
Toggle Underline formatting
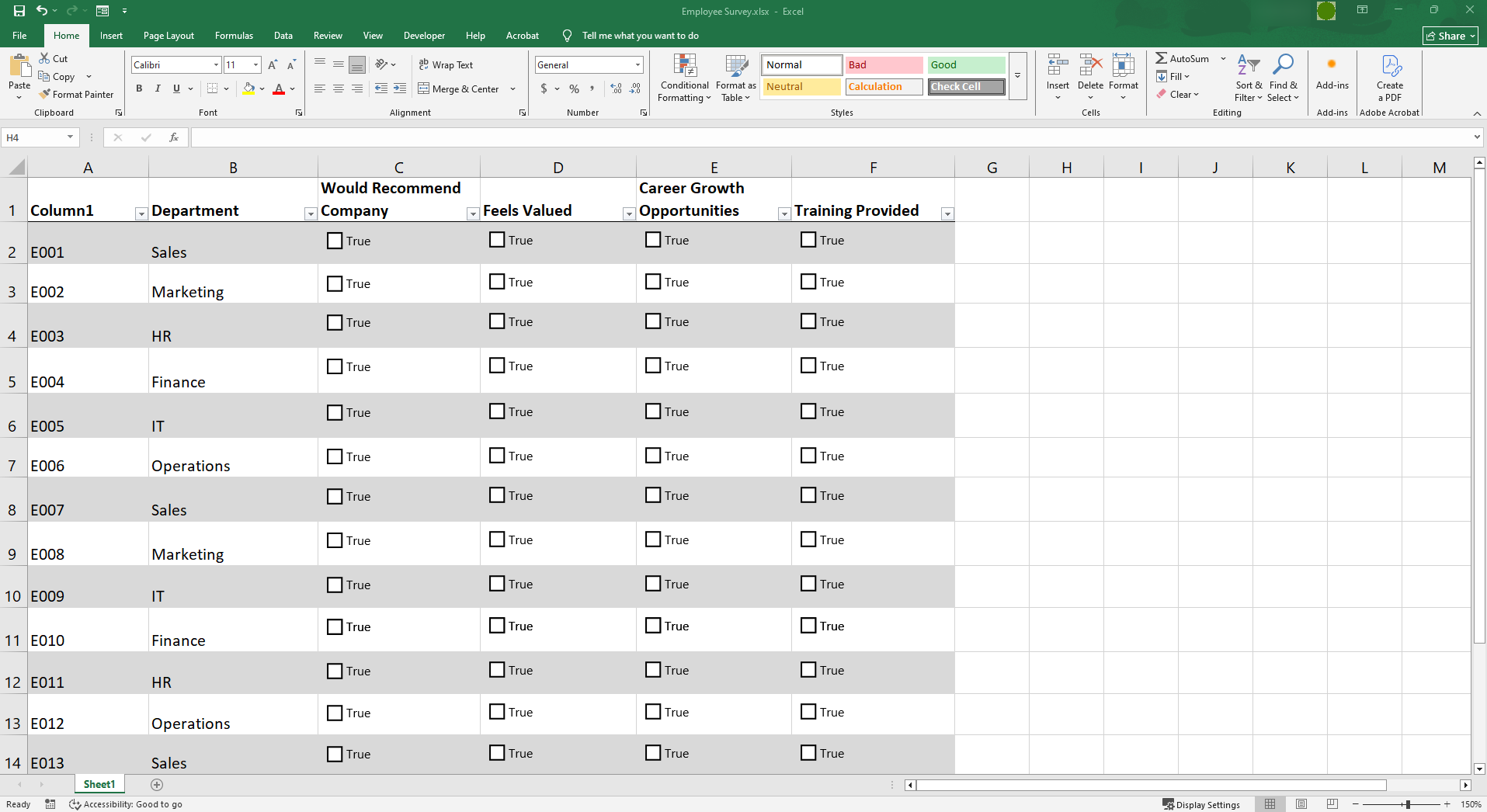coord(176,88)
